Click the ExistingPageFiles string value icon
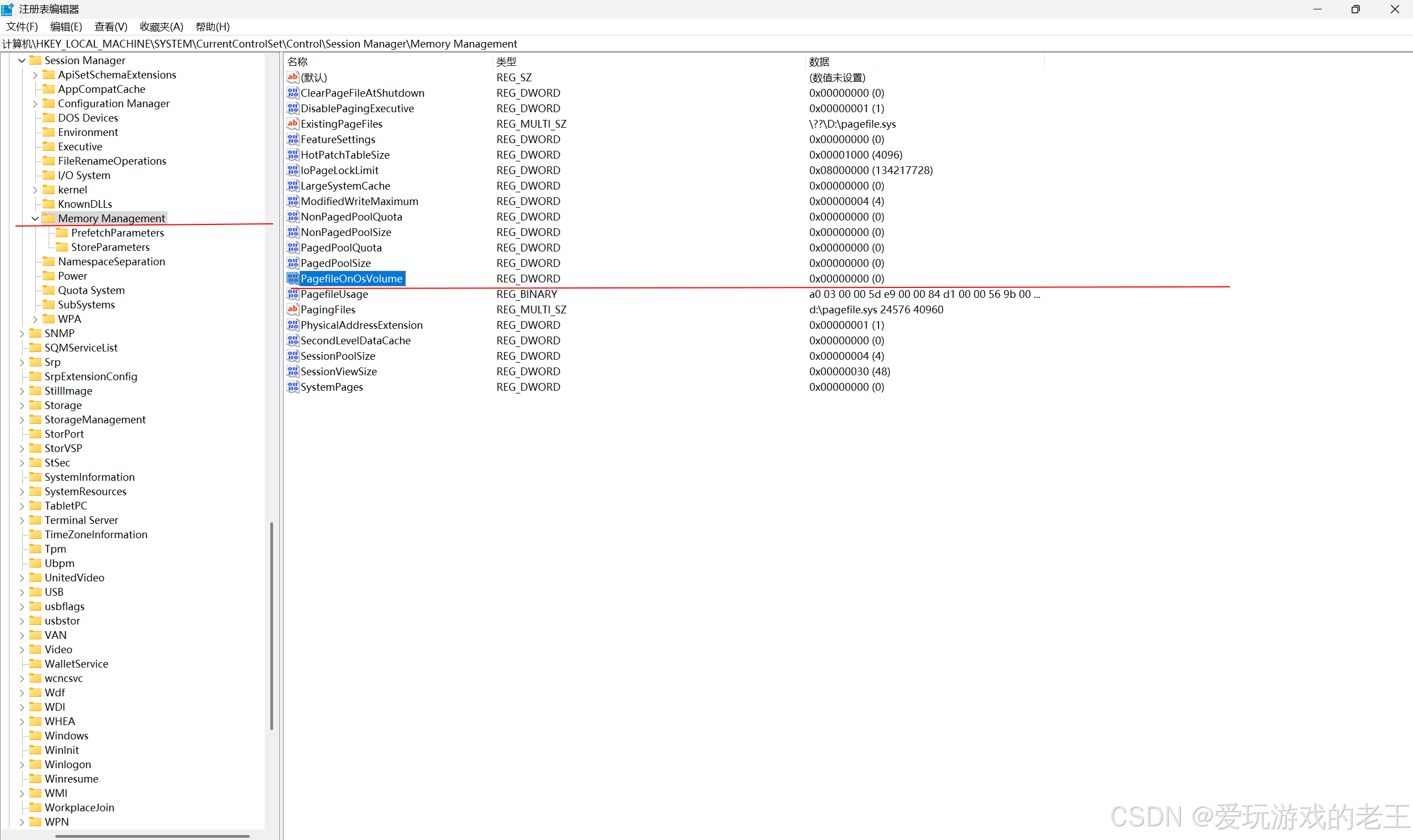 (x=292, y=123)
